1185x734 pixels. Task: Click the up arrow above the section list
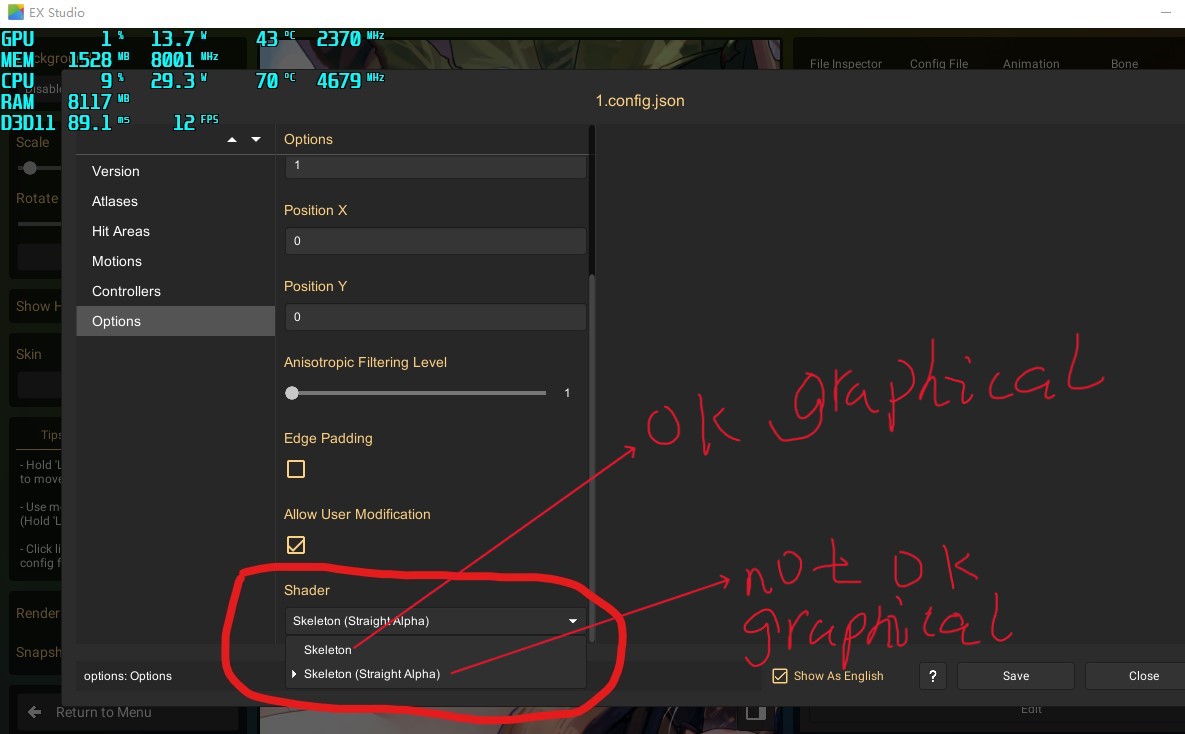(232, 140)
